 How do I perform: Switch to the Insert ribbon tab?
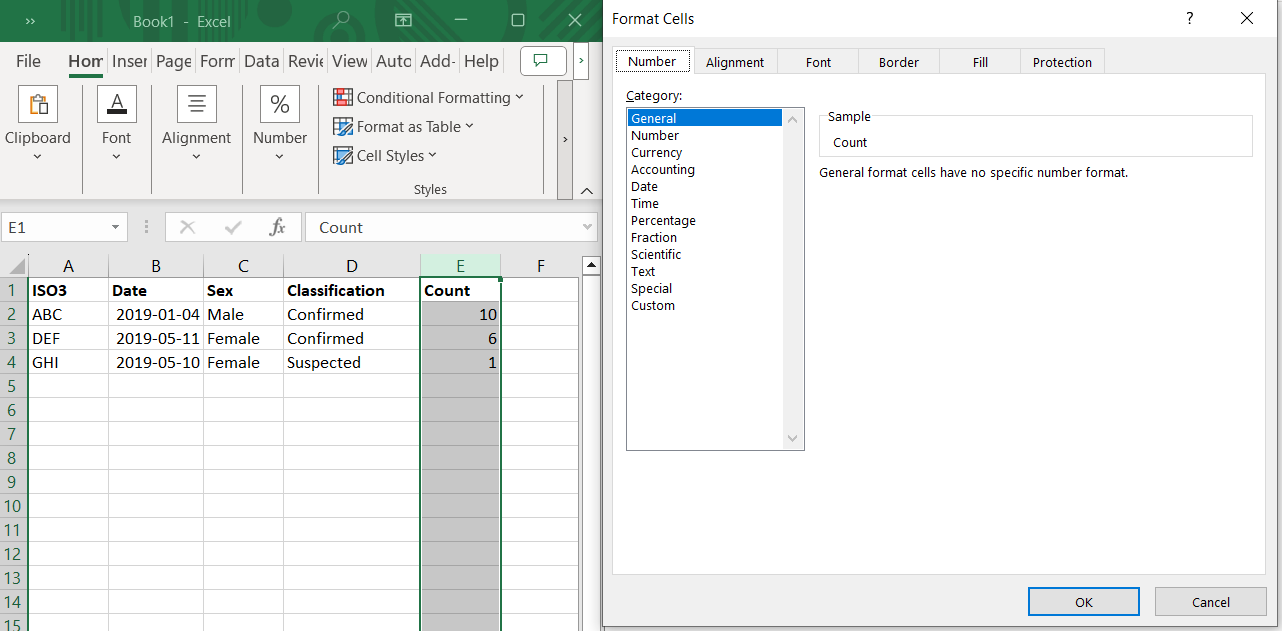point(130,61)
